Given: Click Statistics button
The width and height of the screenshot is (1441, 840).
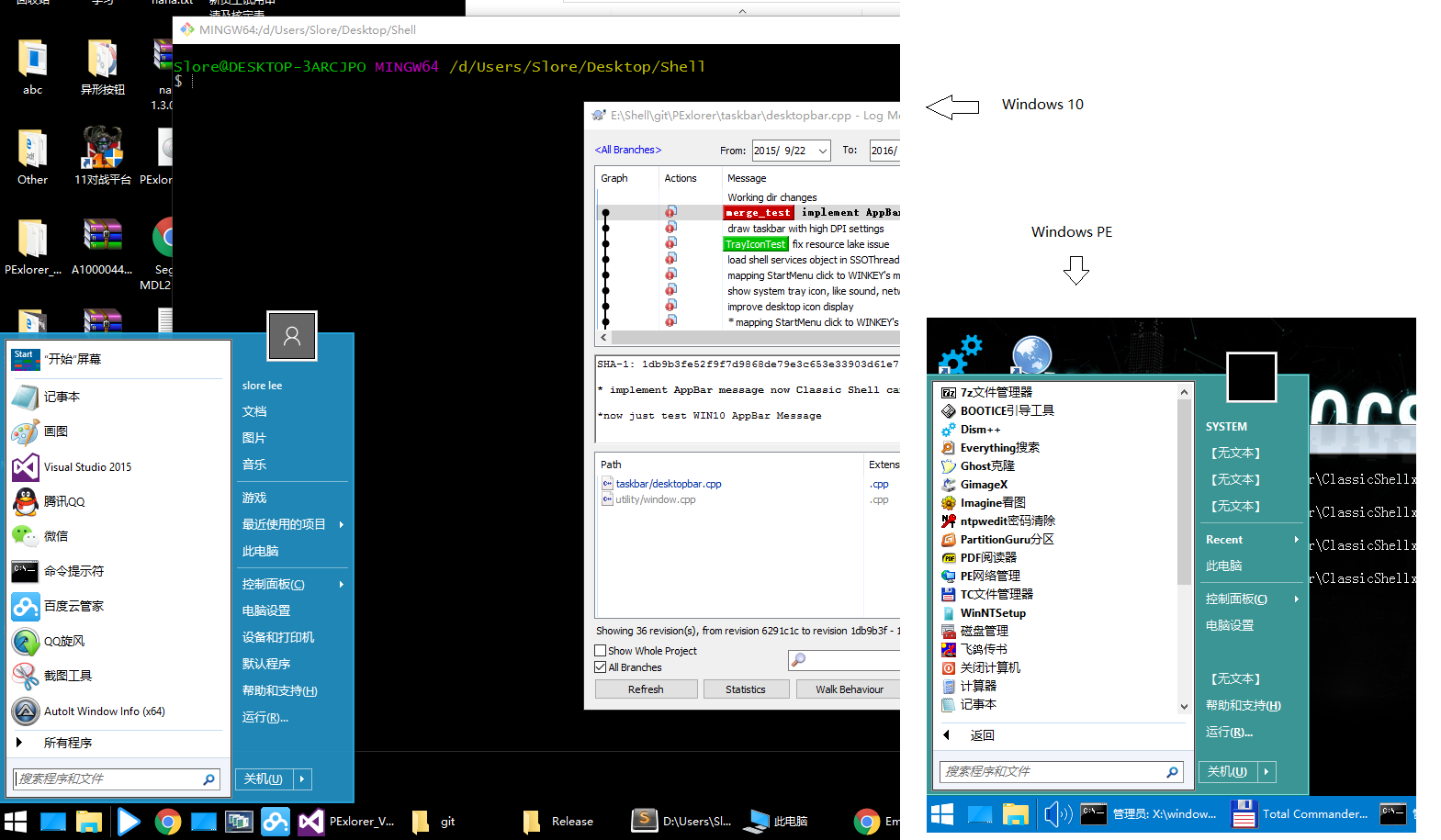Looking at the screenshot, I should [746, 689].
